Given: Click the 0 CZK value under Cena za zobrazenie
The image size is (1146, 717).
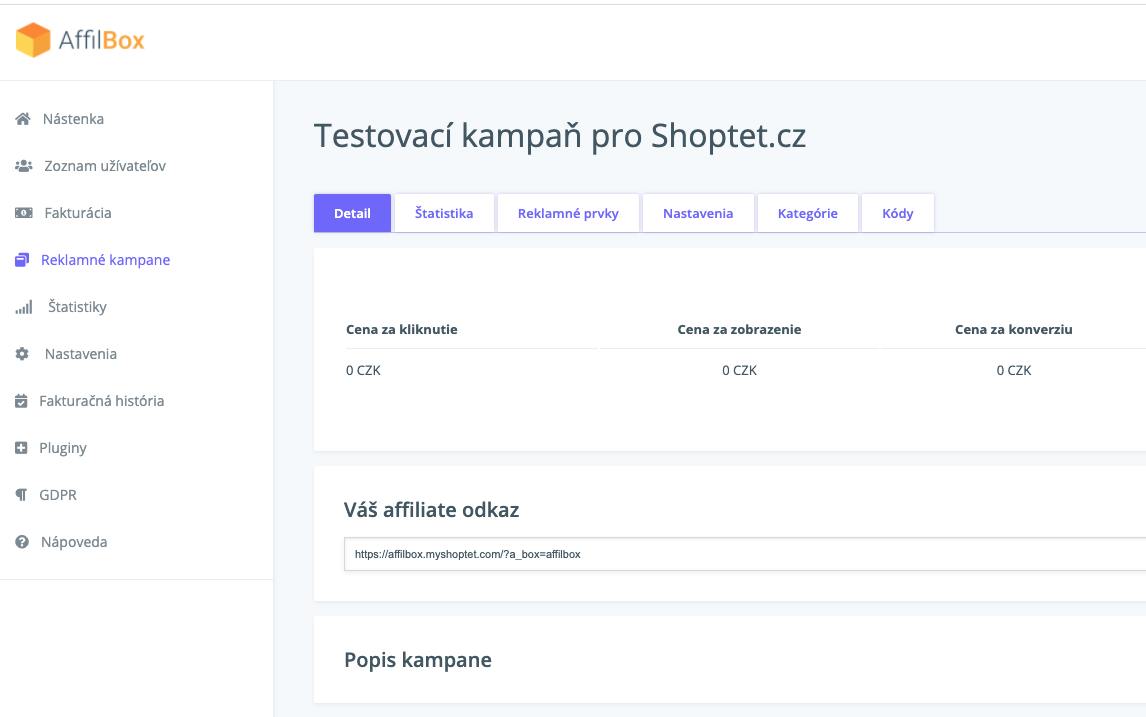Looking at the screenshot, I should (x=739, y=371).
